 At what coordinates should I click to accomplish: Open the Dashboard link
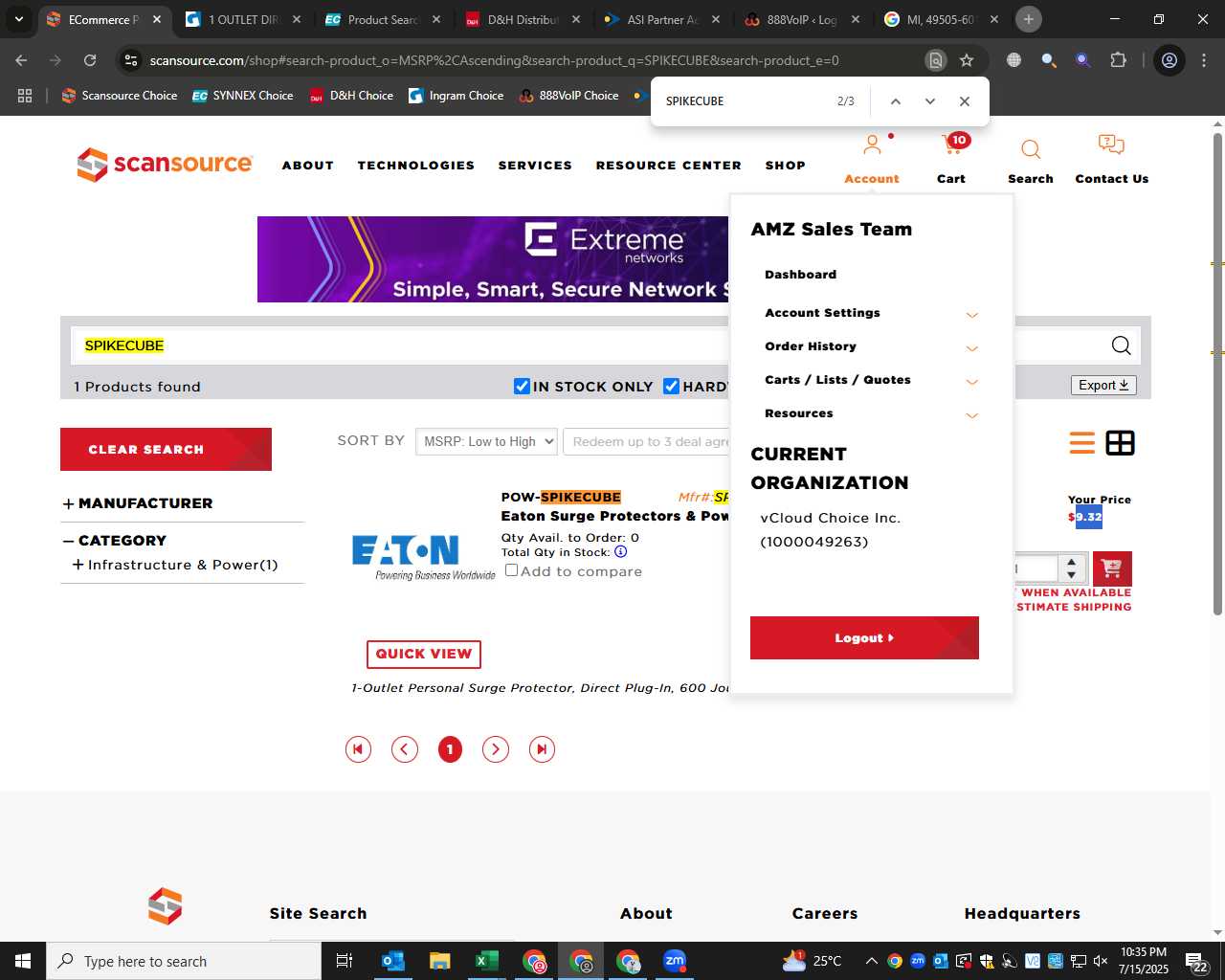[800, 275]
